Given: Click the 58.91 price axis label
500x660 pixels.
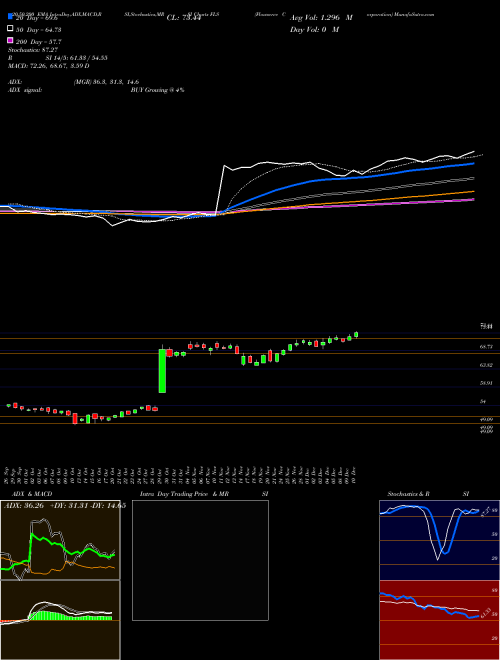Looking at the screenshot, I should pyautogui.click(x=486, y=383).
